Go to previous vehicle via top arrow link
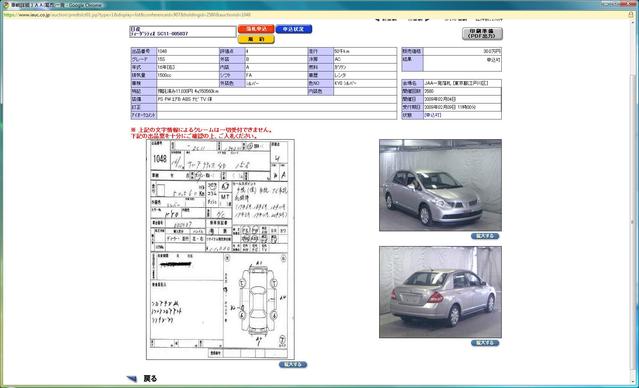Screen dimensions: 639x388 tap(385, 19)
